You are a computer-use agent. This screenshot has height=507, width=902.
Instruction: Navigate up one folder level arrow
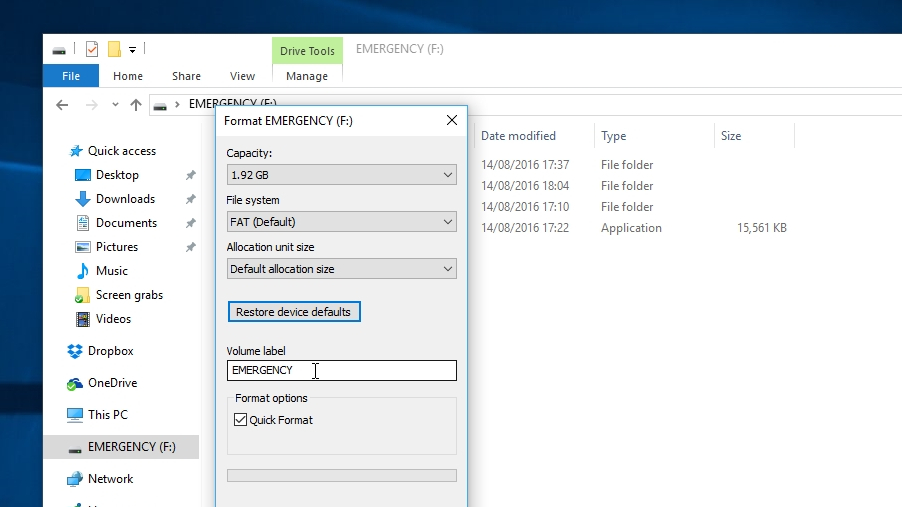pyautogui.click(x=136, y=105)
